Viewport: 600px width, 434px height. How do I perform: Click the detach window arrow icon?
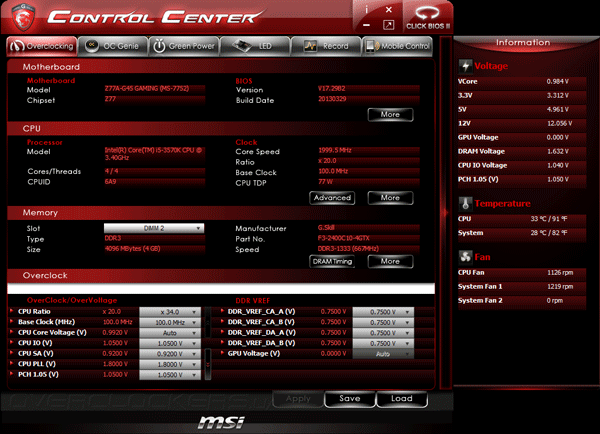click(388, 25)
